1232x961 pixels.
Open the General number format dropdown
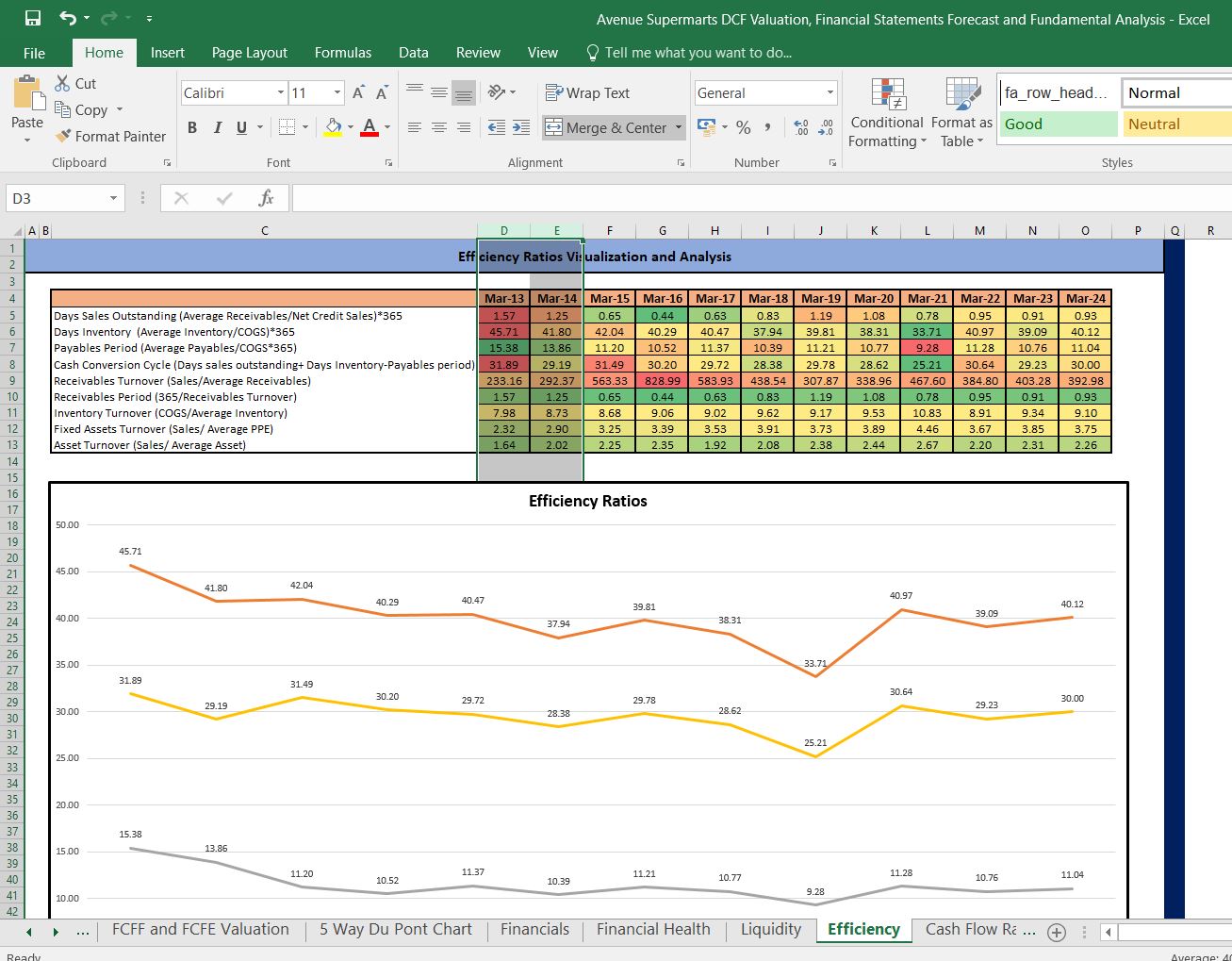click(x=830, y=92)
